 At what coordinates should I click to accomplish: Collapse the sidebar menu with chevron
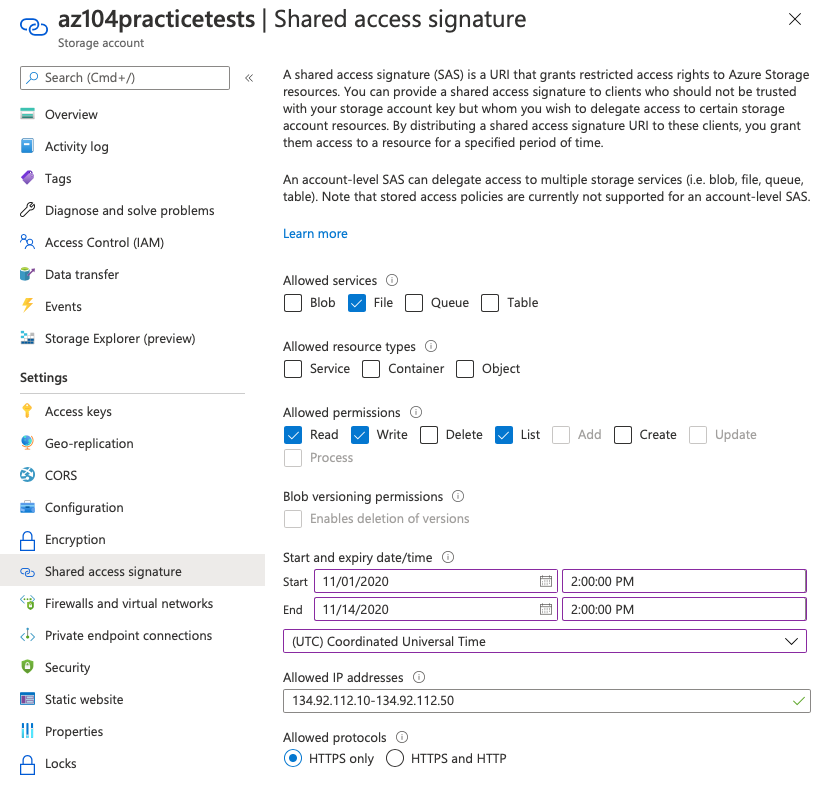pyautogui.click(x=249, y=78)
